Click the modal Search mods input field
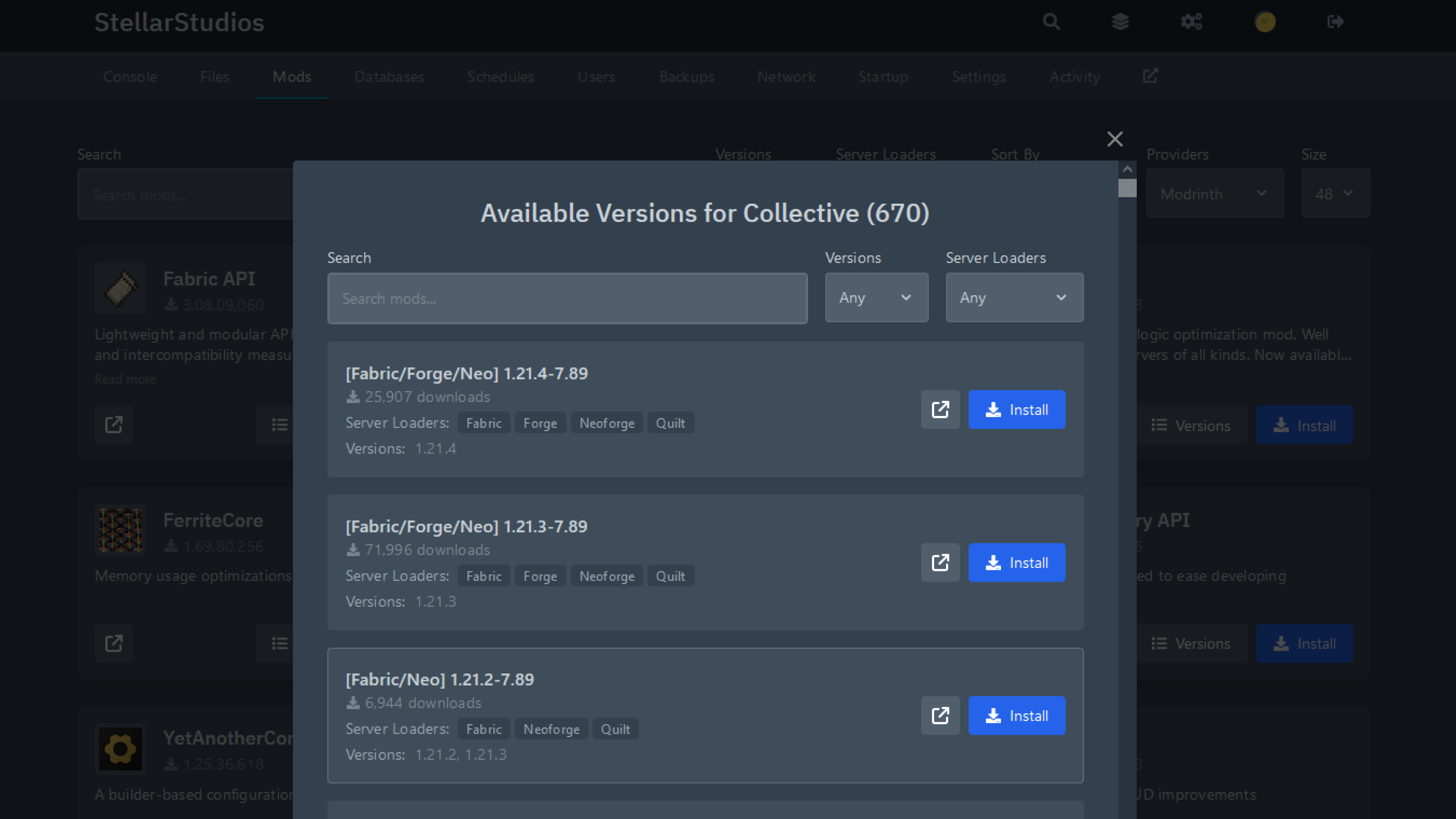 coord(567,298)
